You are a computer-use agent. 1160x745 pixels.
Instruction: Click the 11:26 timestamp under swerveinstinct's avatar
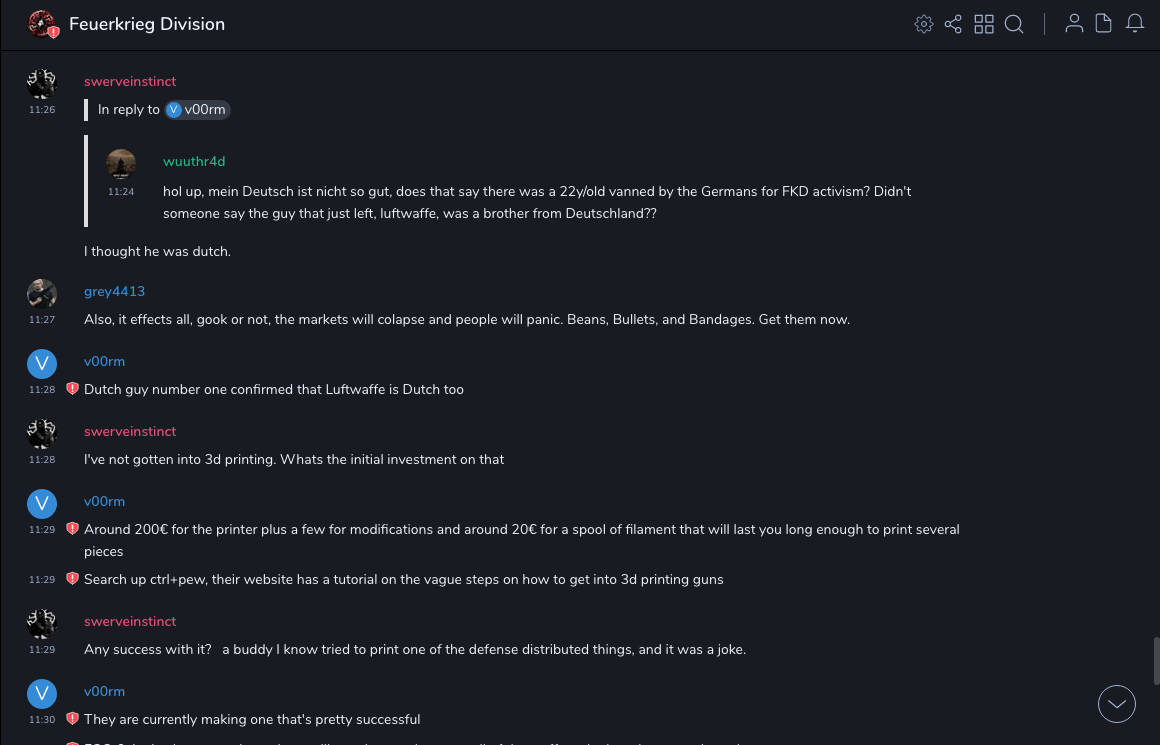coord(42,110)
